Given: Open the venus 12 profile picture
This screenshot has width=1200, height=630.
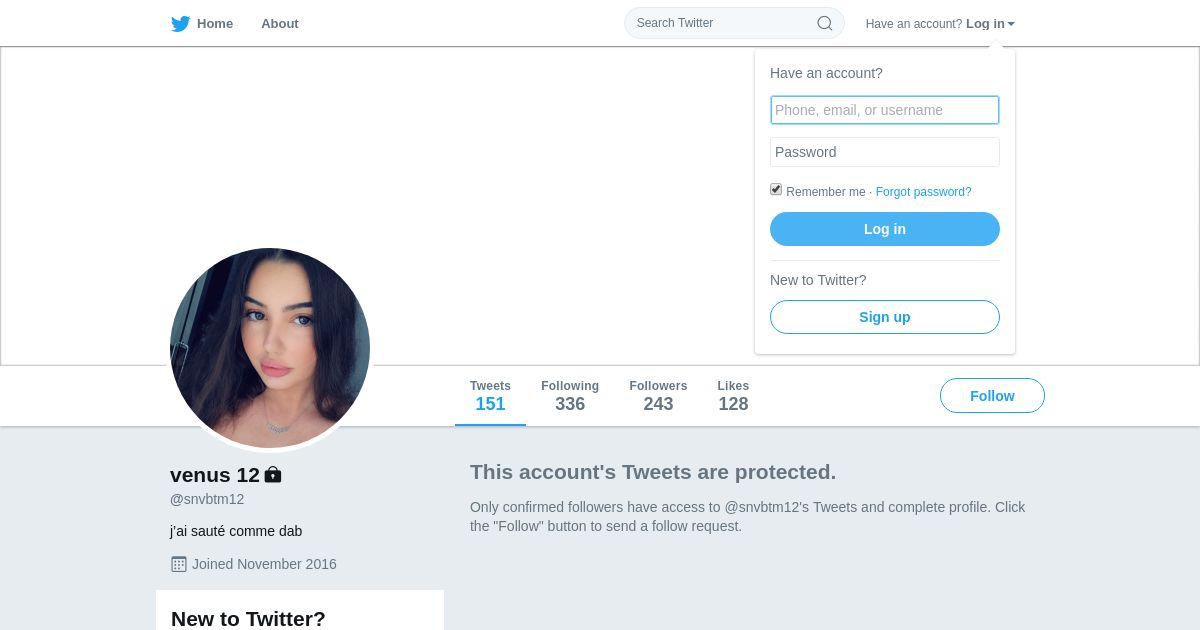Looking at the screenshot, I should [x=270, y=348].
